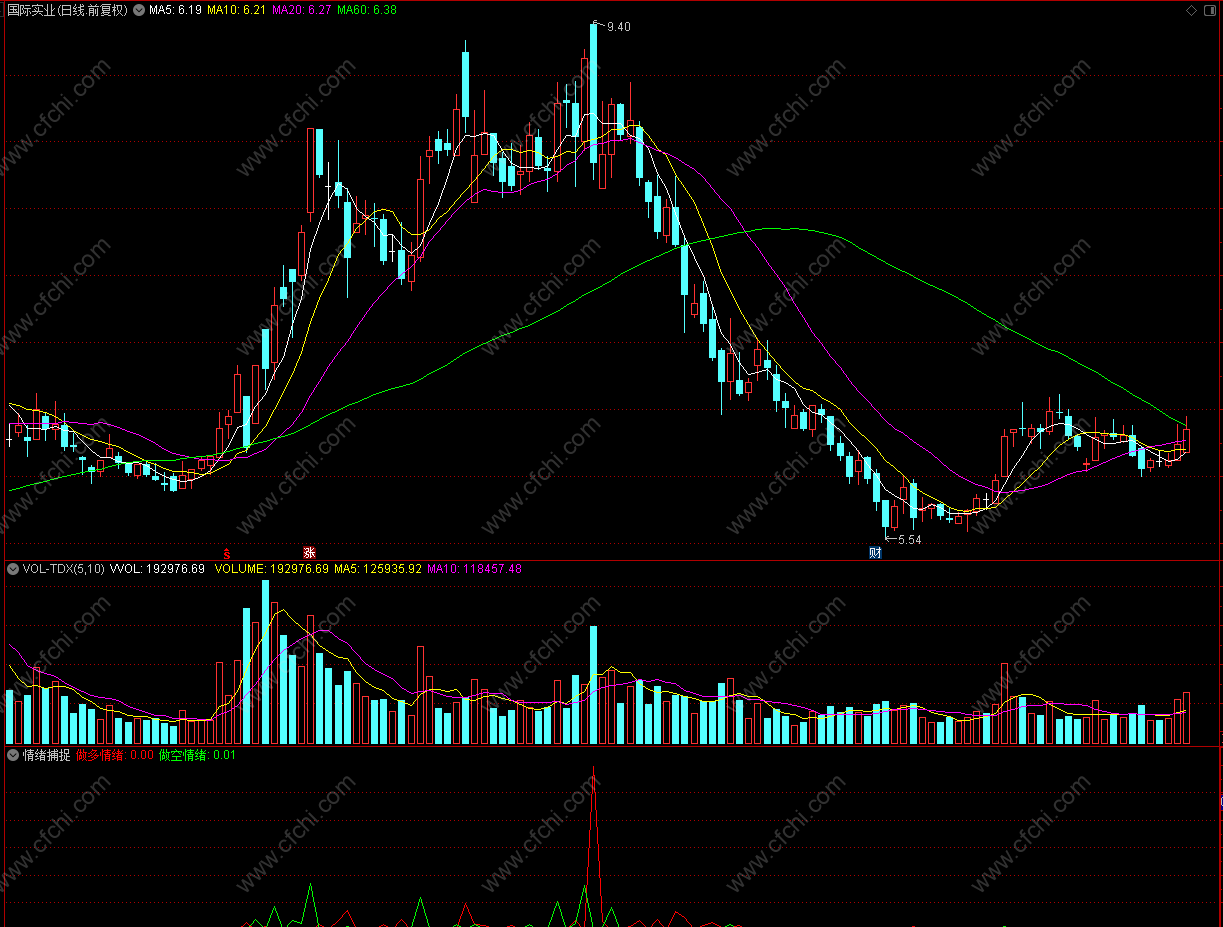Select volume MA5: 125935.92 label

[x=378, y=569]
